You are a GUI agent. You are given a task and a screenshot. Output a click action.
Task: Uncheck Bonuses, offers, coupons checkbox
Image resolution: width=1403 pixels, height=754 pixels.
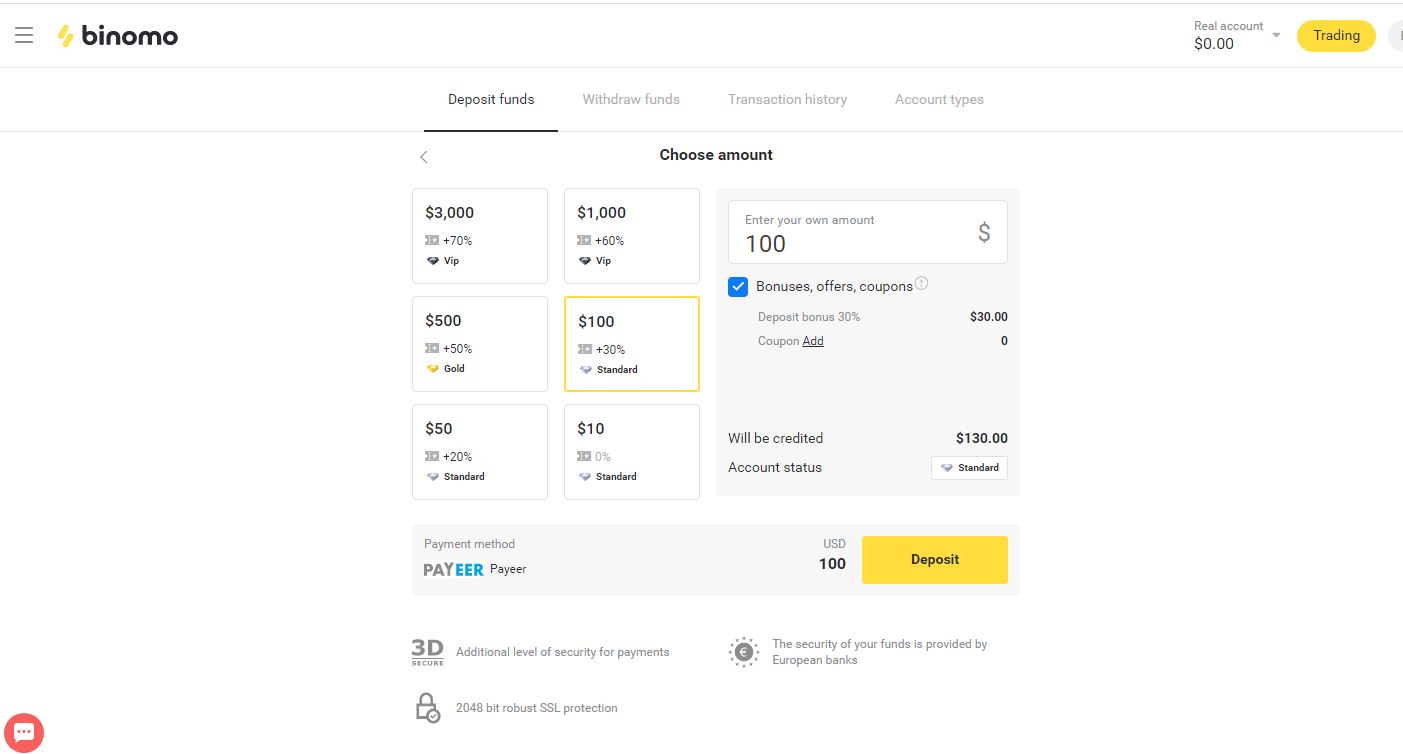pyautogui.click(x=738, y=287)
